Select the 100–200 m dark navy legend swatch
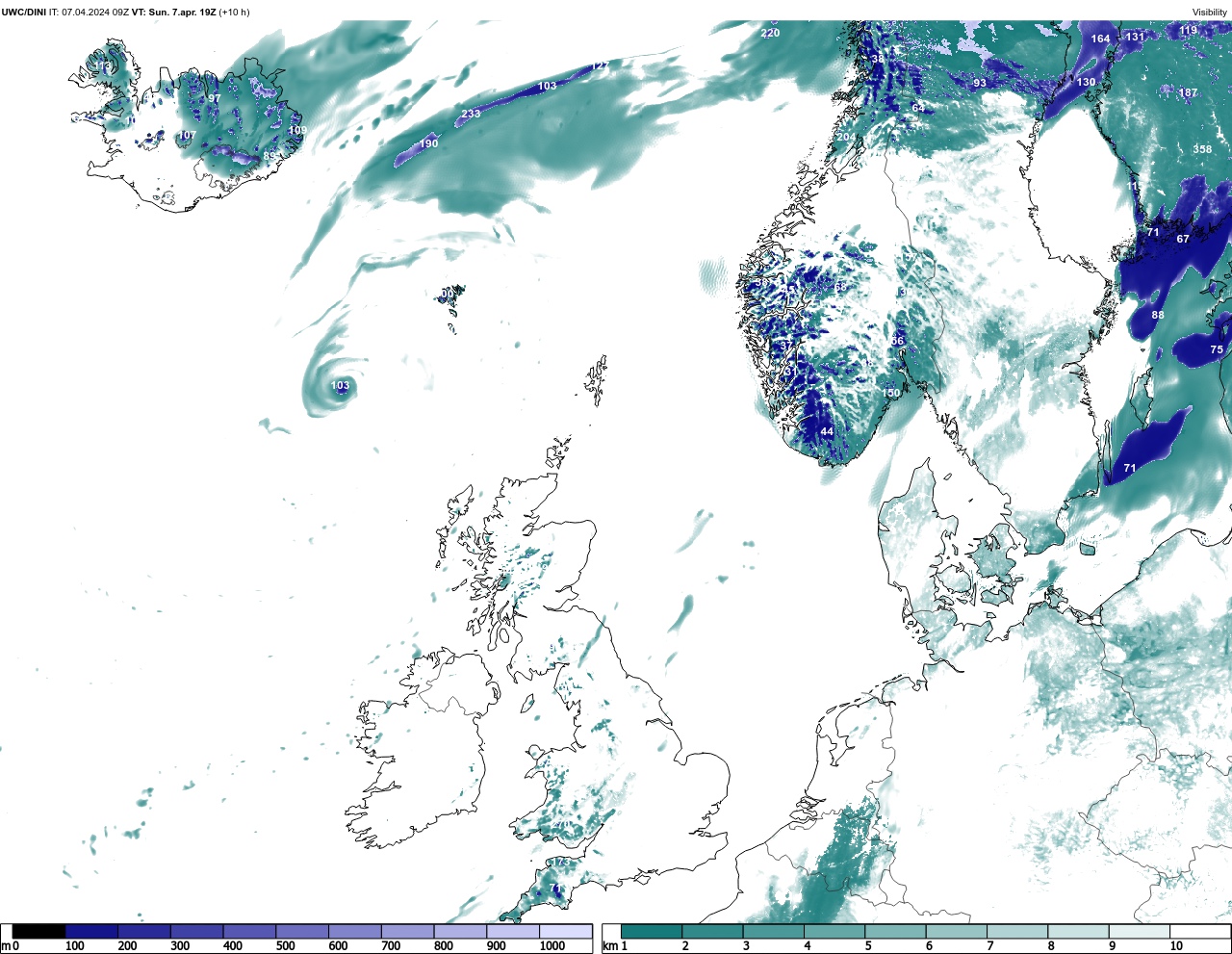Viewport: 1232px width, 954px height. pyautogui.click(x=91, y=931)
